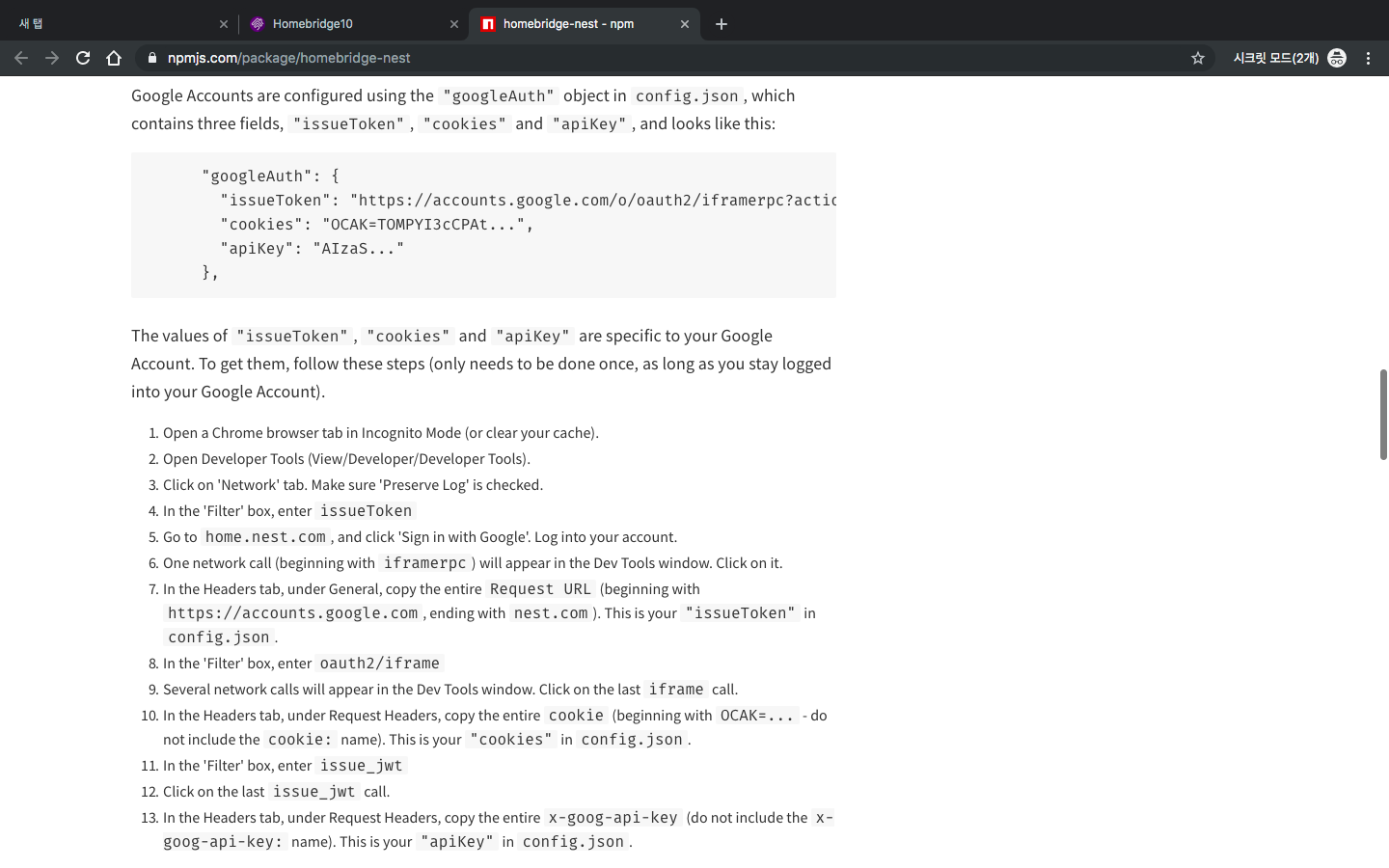The width and height of the screenshot is (1389, 868).
Task: Close the homebridge-nest npm tab
Action: click(685, 24)
